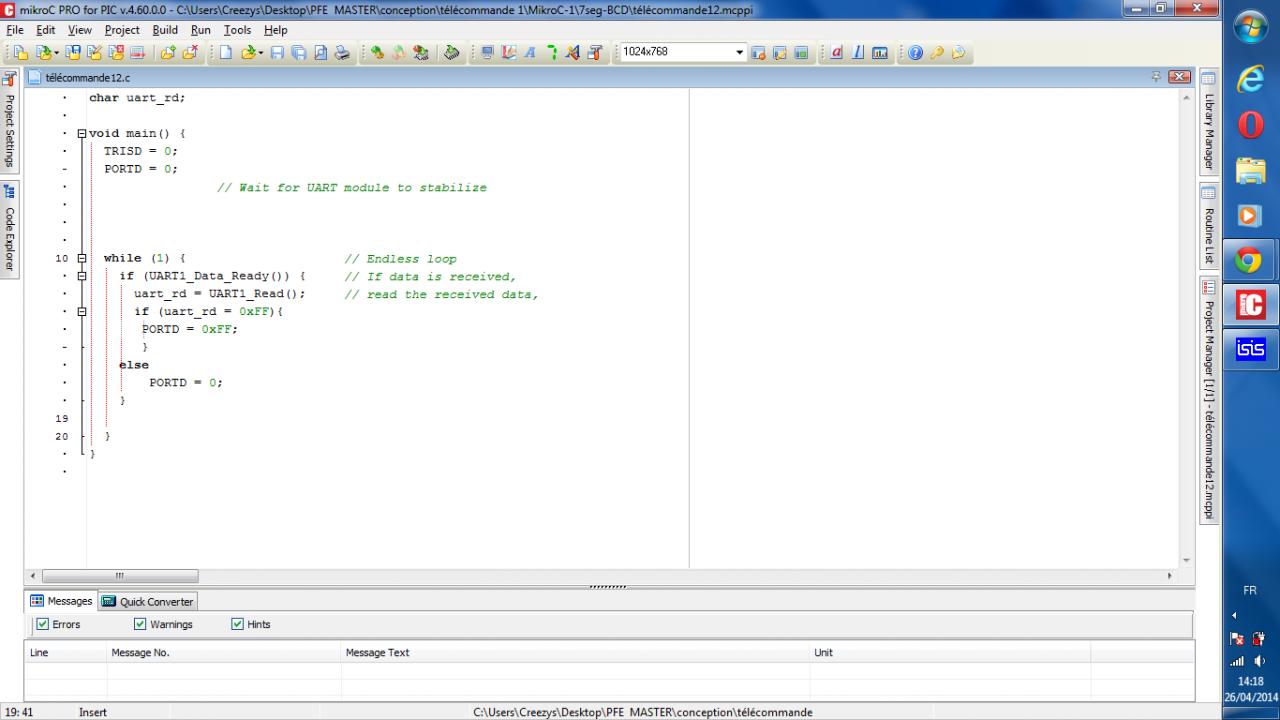Open Opera browser from the taskbar
Image resolution: width=1280 pixels, height=720 pixels.
click(x=1250, y=126)
